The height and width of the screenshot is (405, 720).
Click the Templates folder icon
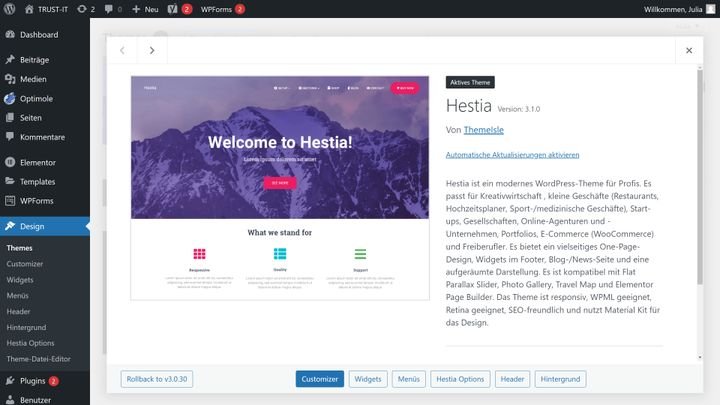[10, 181]
